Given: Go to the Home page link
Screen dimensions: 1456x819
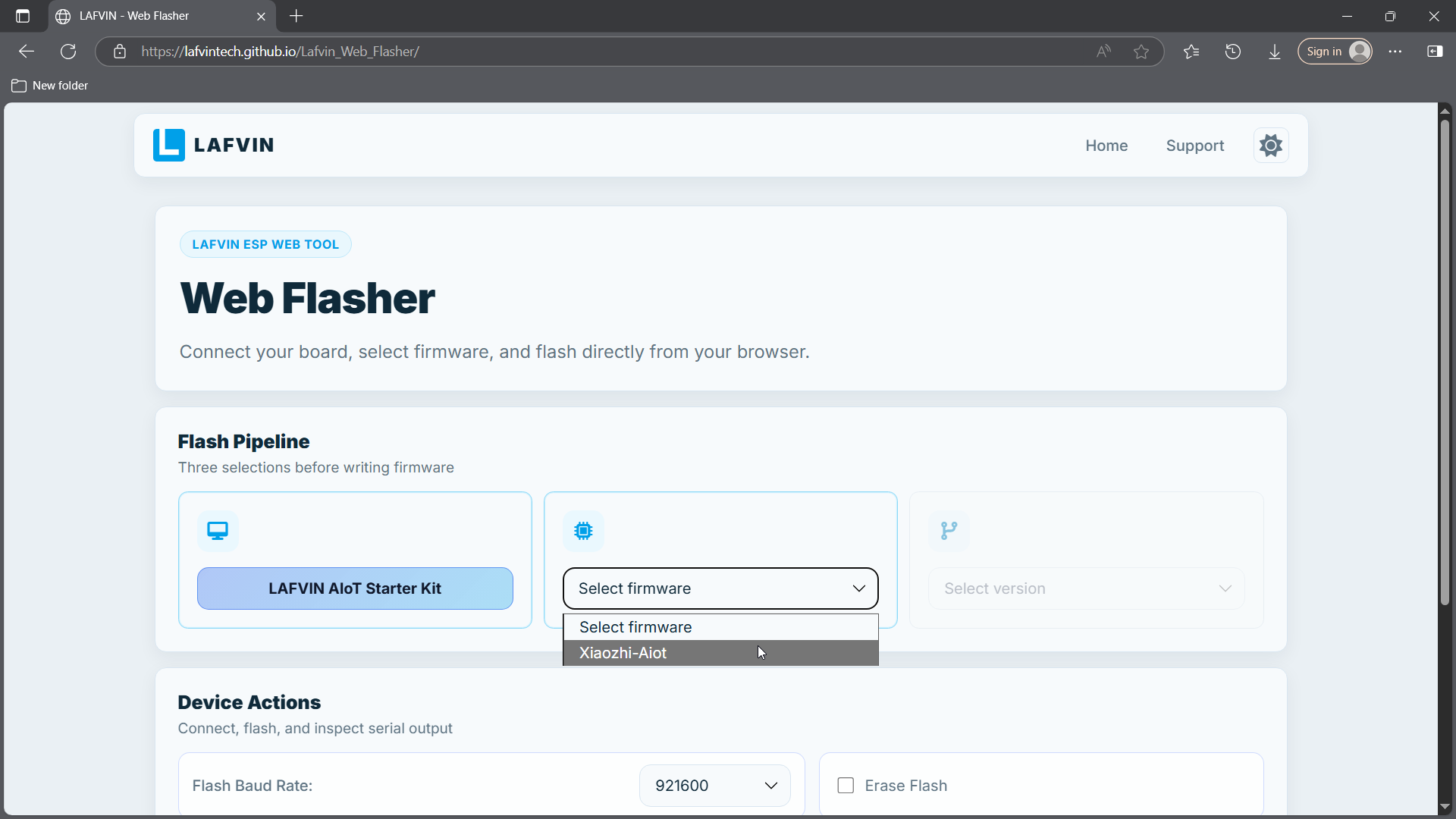Looking at the screenshot, I should tap(1106, 146).
